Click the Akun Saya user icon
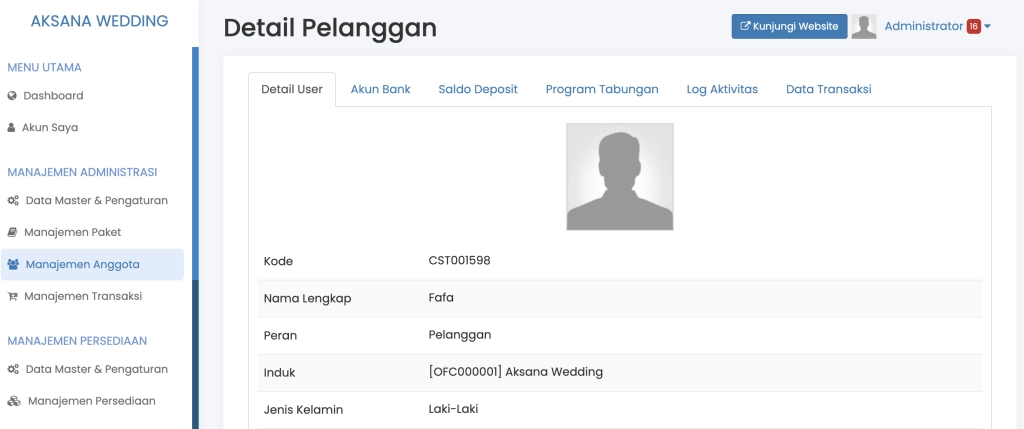The height and width of the screenshot is (429, 1024). point(12,128)
